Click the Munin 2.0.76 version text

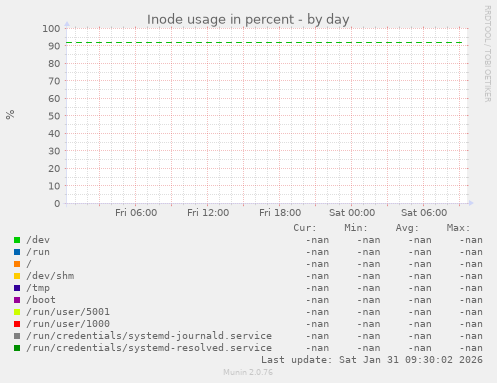248,372
